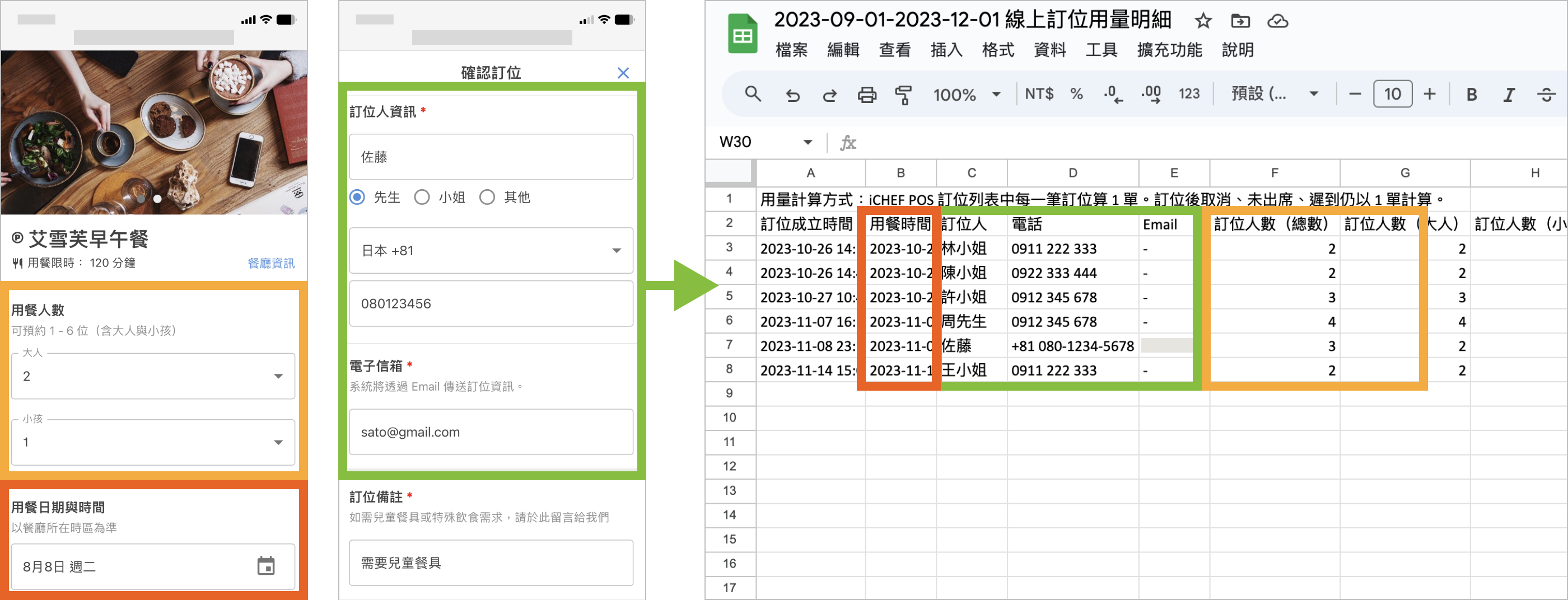The width and height of the screenshot is (1568, 600).
Task: Open the 擴充功能 menu
Action: [1169, 50]
